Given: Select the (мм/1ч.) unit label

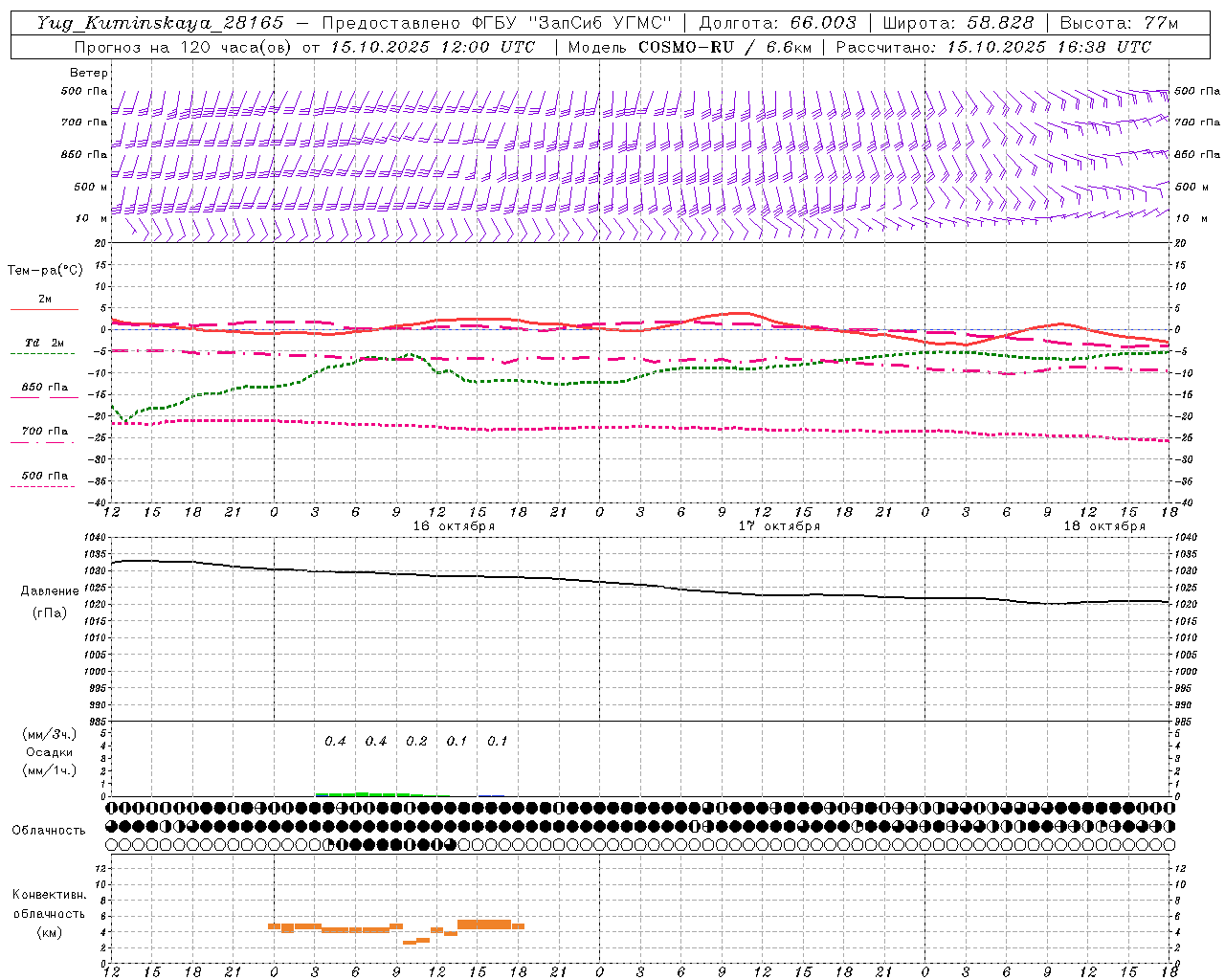Looking at the screenshot, I should [x=50, y=770].
